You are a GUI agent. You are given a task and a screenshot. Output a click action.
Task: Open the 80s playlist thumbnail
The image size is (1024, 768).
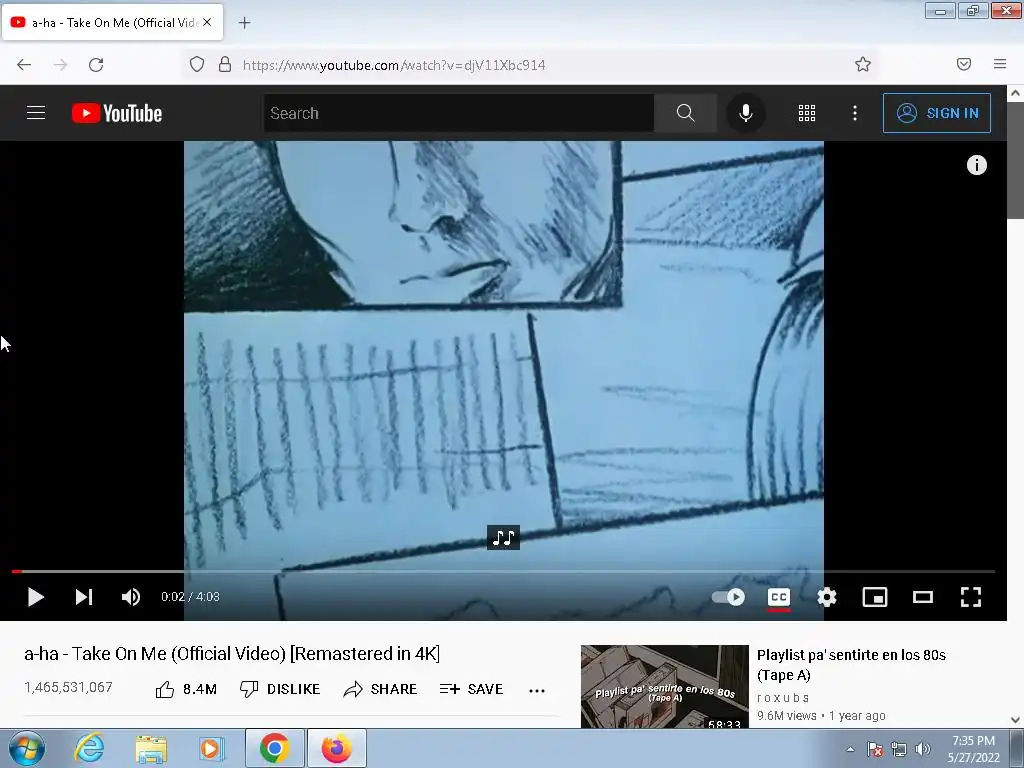pos(665,686)
